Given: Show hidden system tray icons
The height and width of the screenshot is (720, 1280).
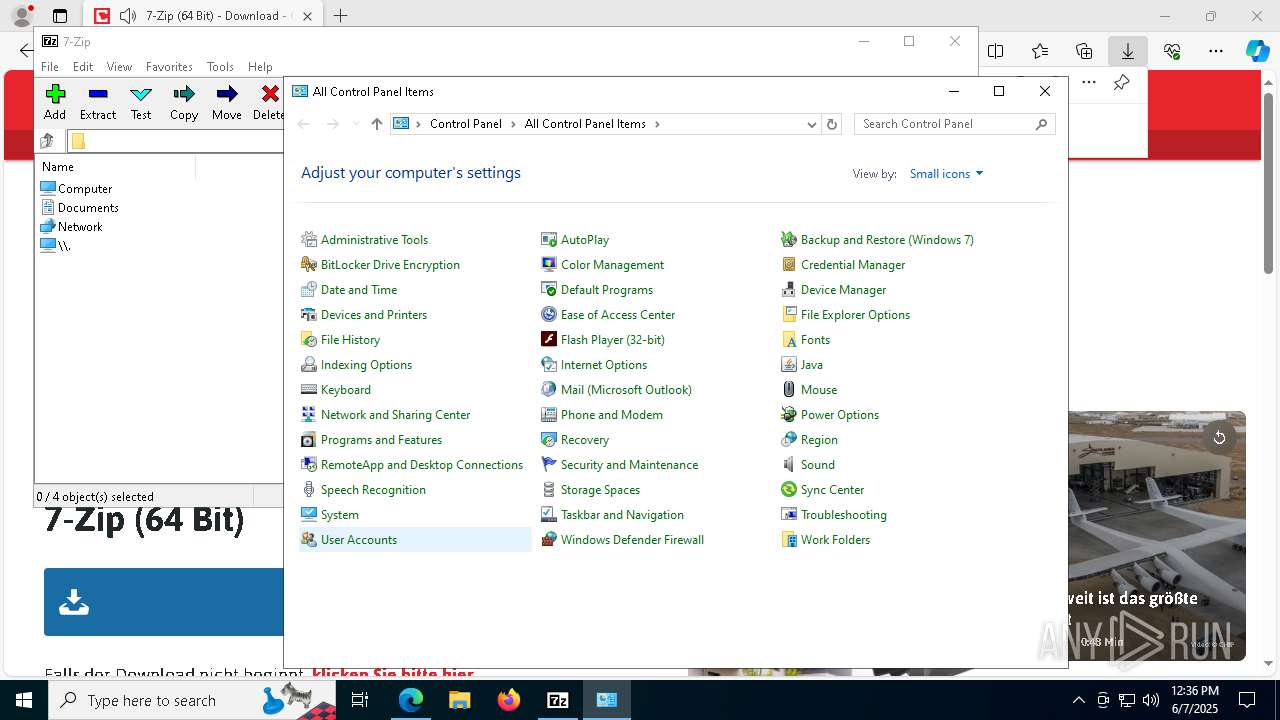Looking at the screenshot, I should pos(1078,700).
